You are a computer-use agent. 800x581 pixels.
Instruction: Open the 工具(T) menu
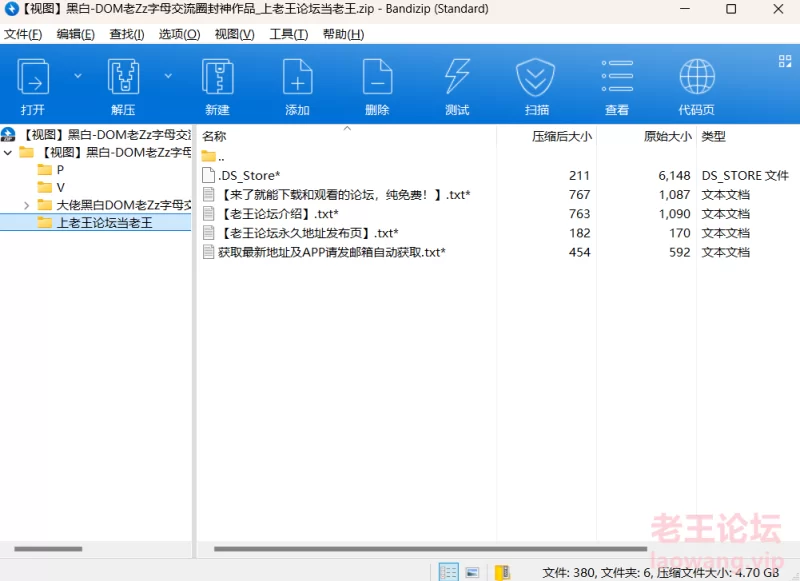(x=288, y=34)
